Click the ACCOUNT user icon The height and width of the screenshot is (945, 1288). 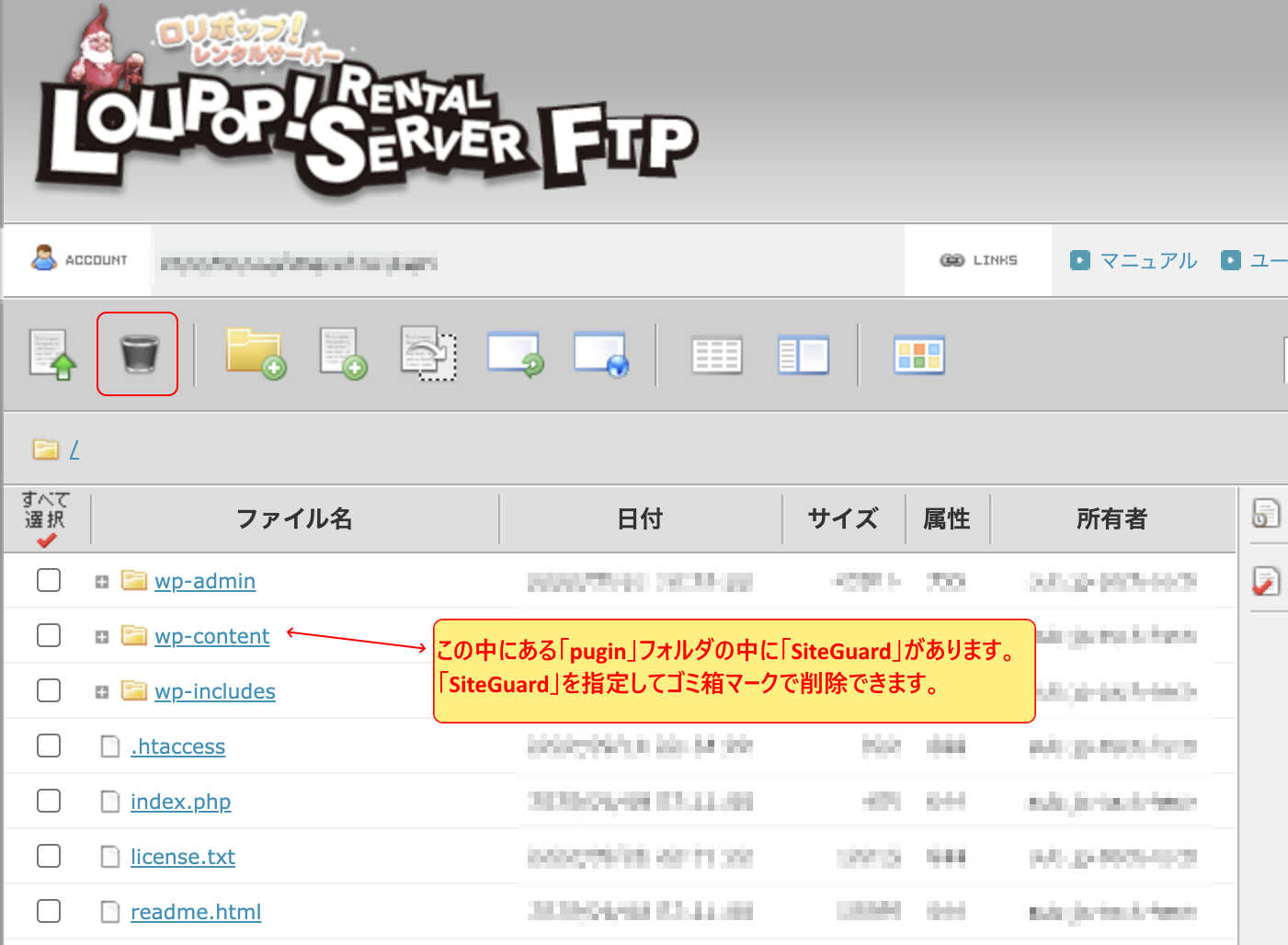[x=43, y=258]
